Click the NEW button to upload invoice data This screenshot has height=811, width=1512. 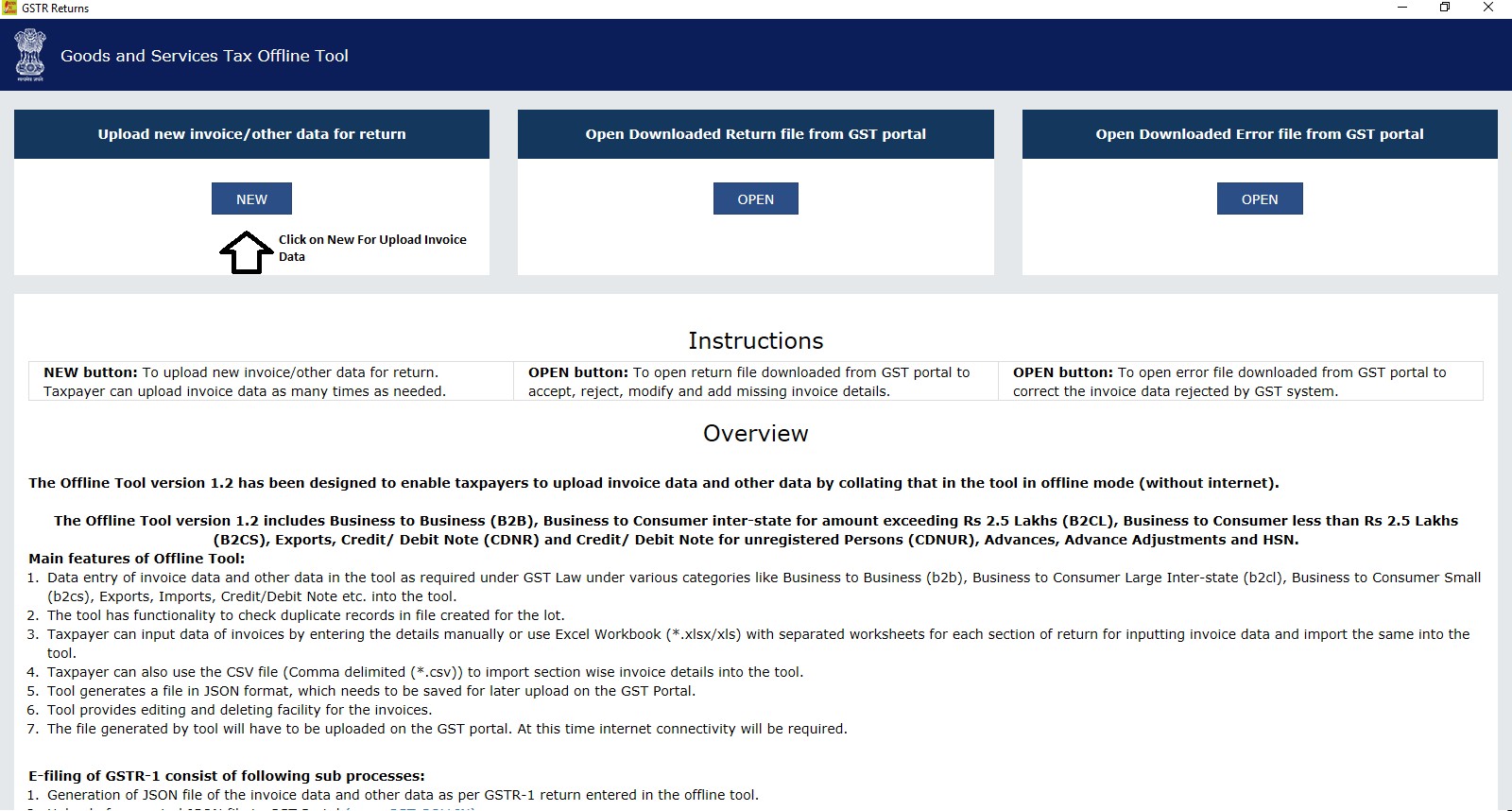pyautogui.click(x=251, y=198)
